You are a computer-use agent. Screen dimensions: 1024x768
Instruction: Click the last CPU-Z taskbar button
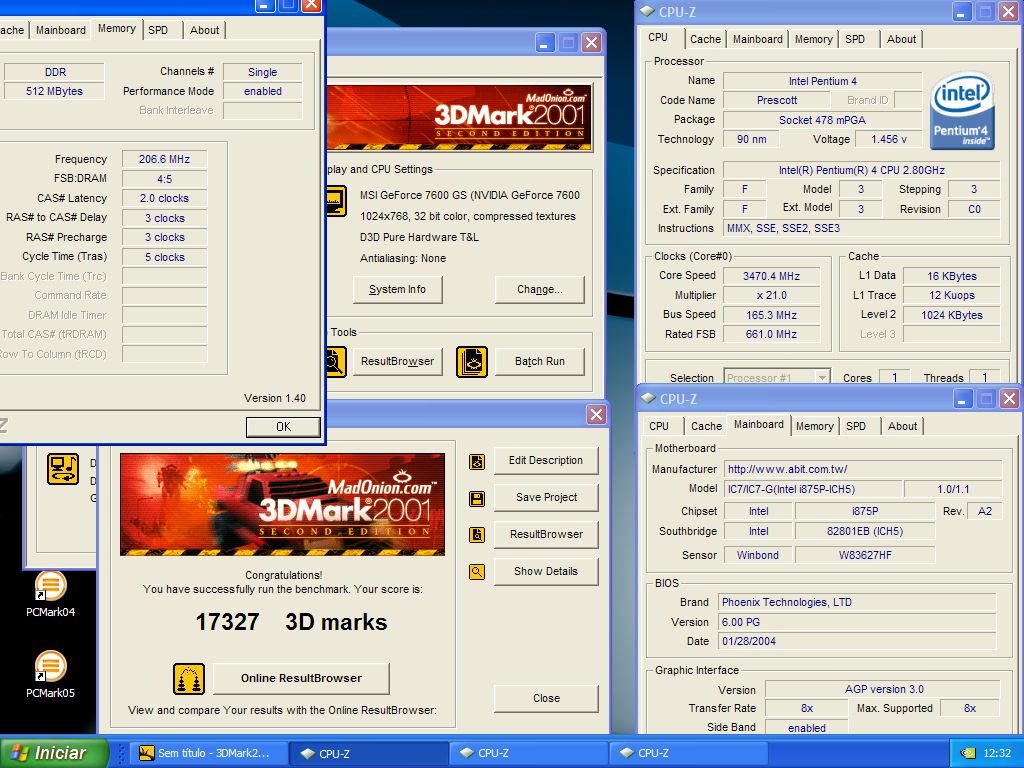point(687,753)
